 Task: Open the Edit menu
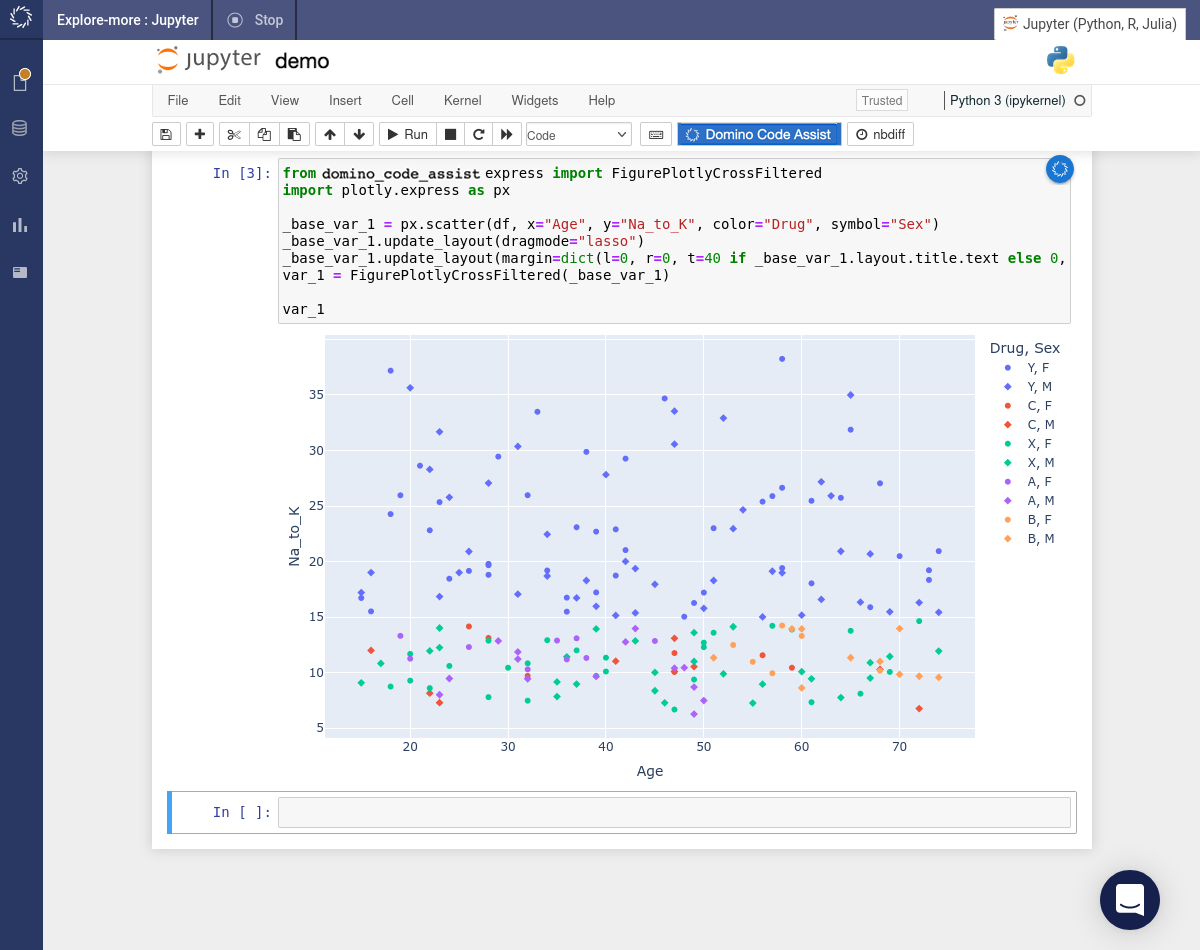(230, 100)
